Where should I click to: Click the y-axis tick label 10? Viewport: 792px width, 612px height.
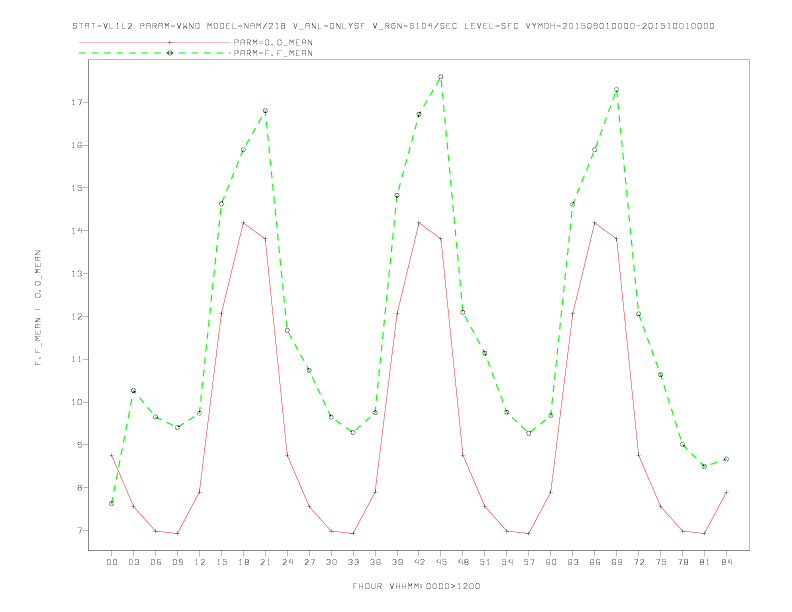point(77,402)
